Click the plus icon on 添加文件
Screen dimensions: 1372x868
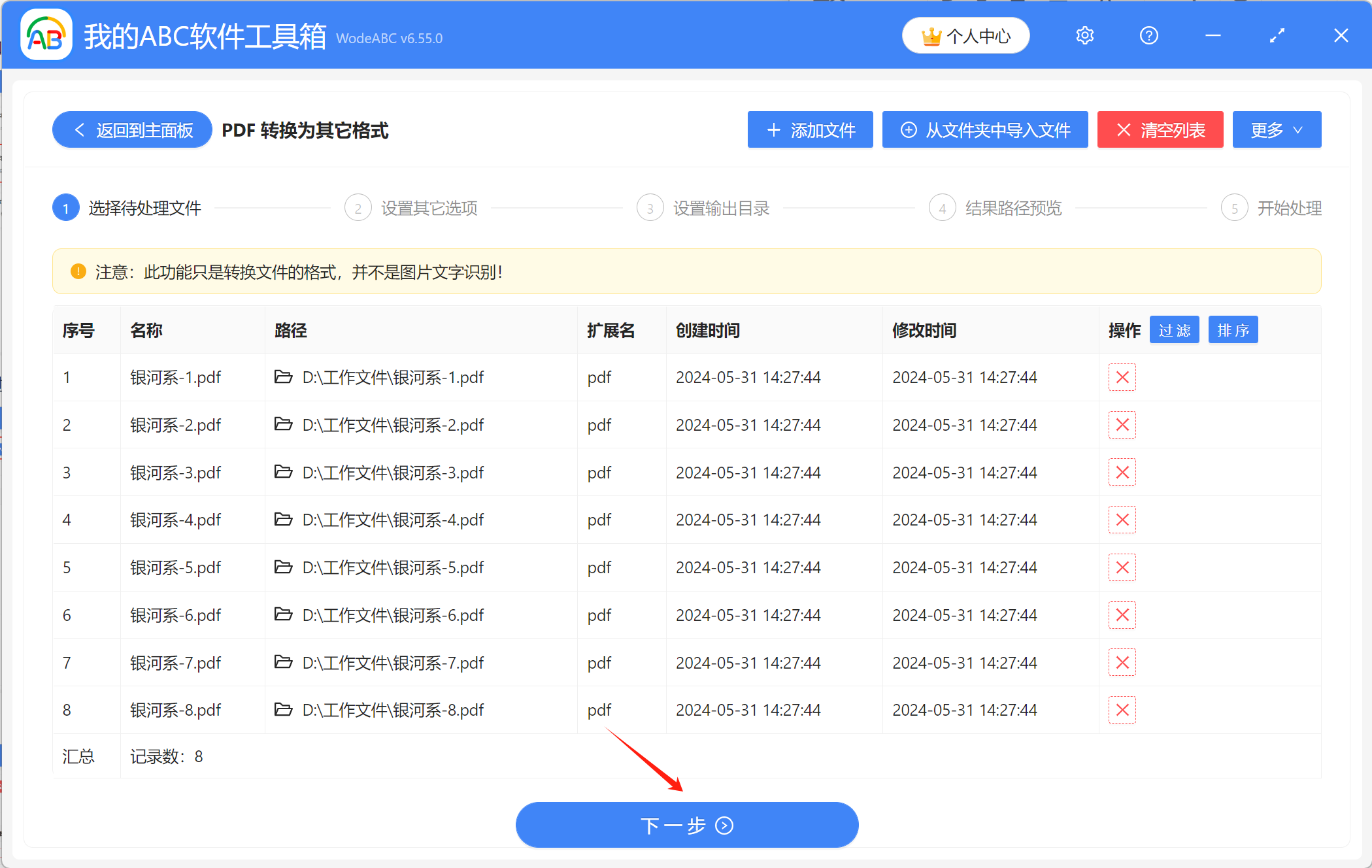(774, 130)
